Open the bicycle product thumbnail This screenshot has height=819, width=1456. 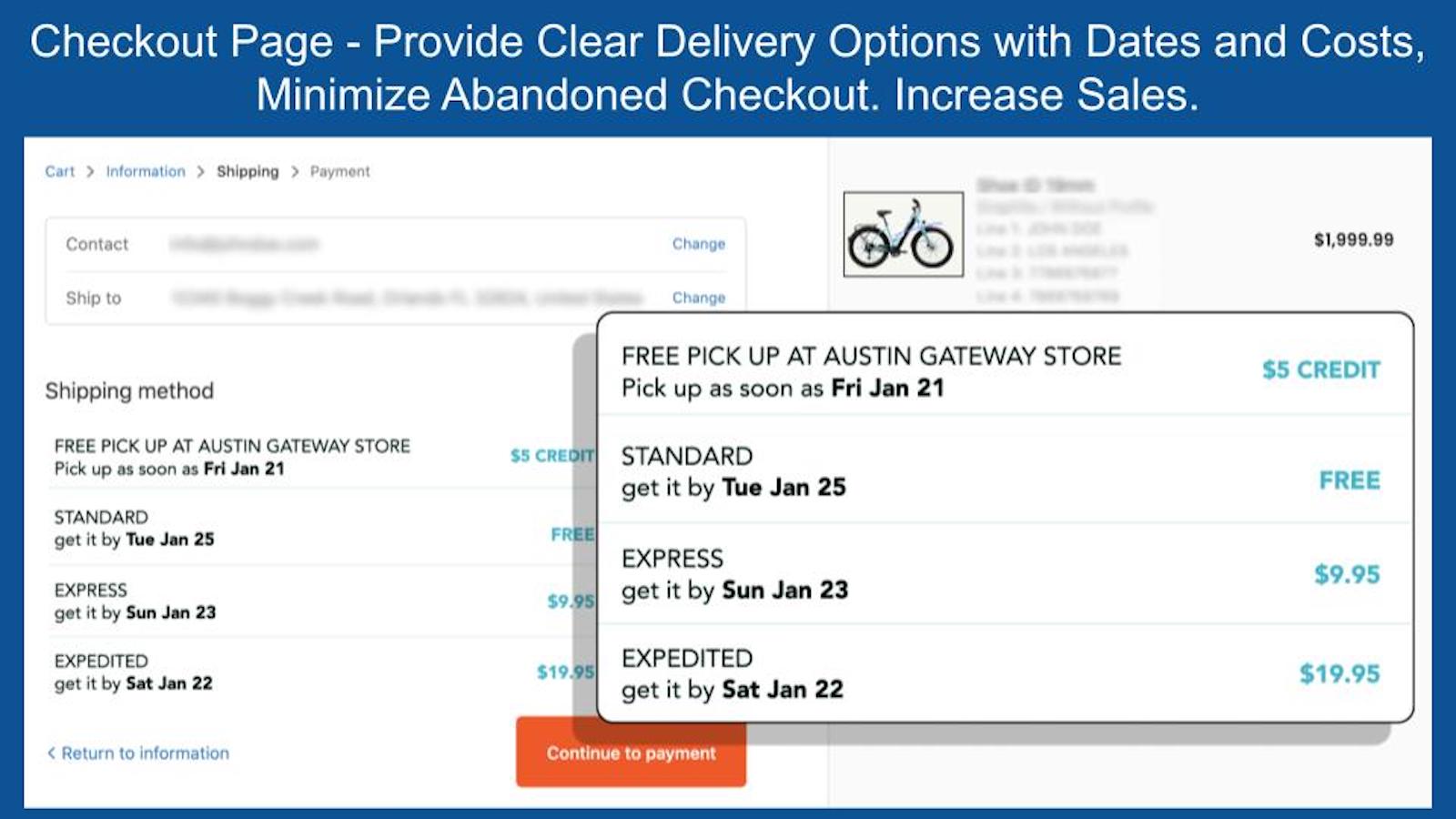[x=903, y=235]
